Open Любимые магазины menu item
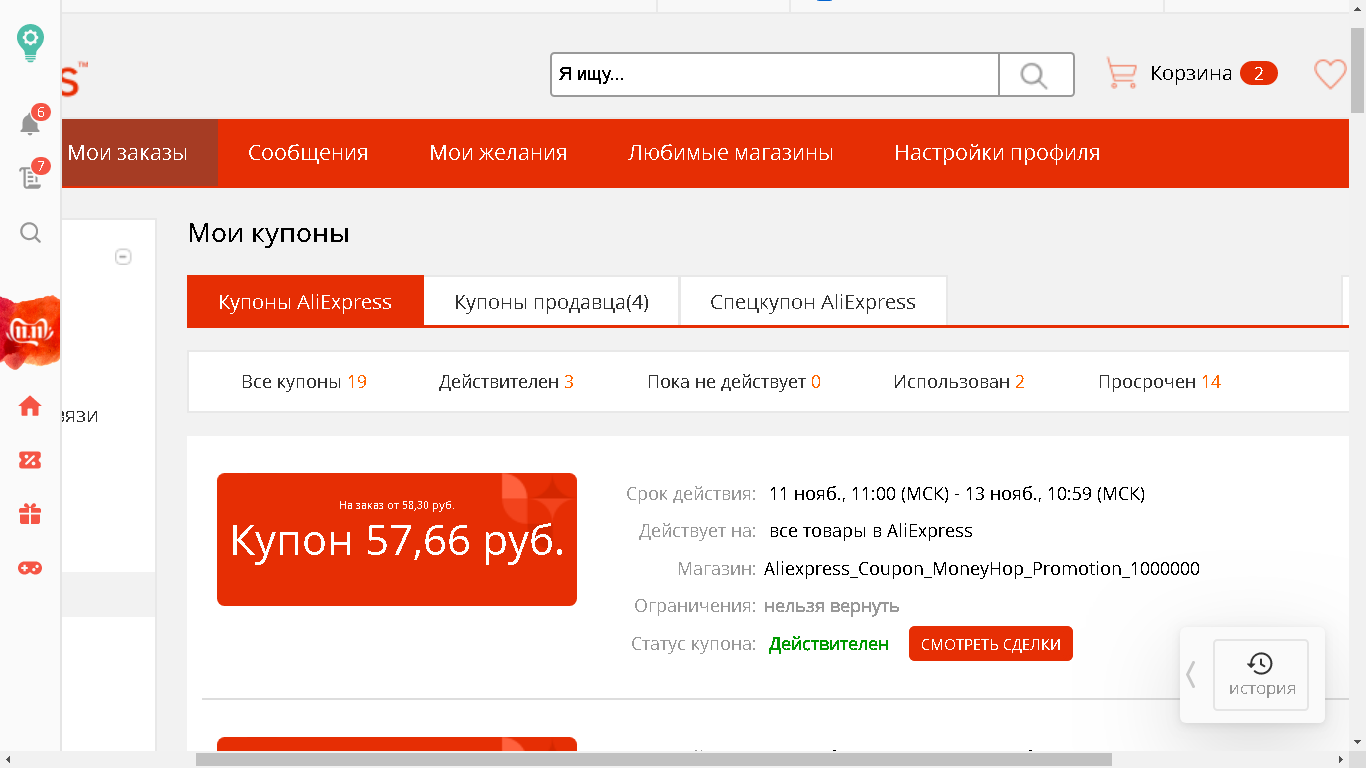Screen dimensions: 1366x768 point(731,153)
